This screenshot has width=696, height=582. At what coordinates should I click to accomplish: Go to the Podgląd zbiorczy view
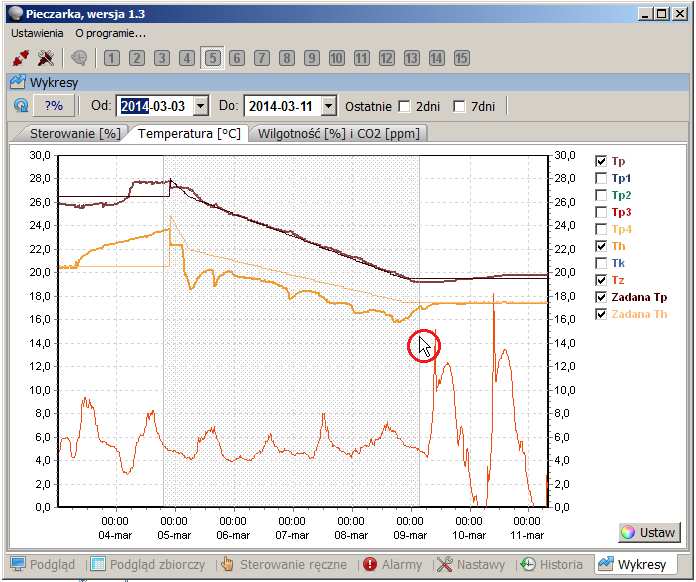[148, 565]
